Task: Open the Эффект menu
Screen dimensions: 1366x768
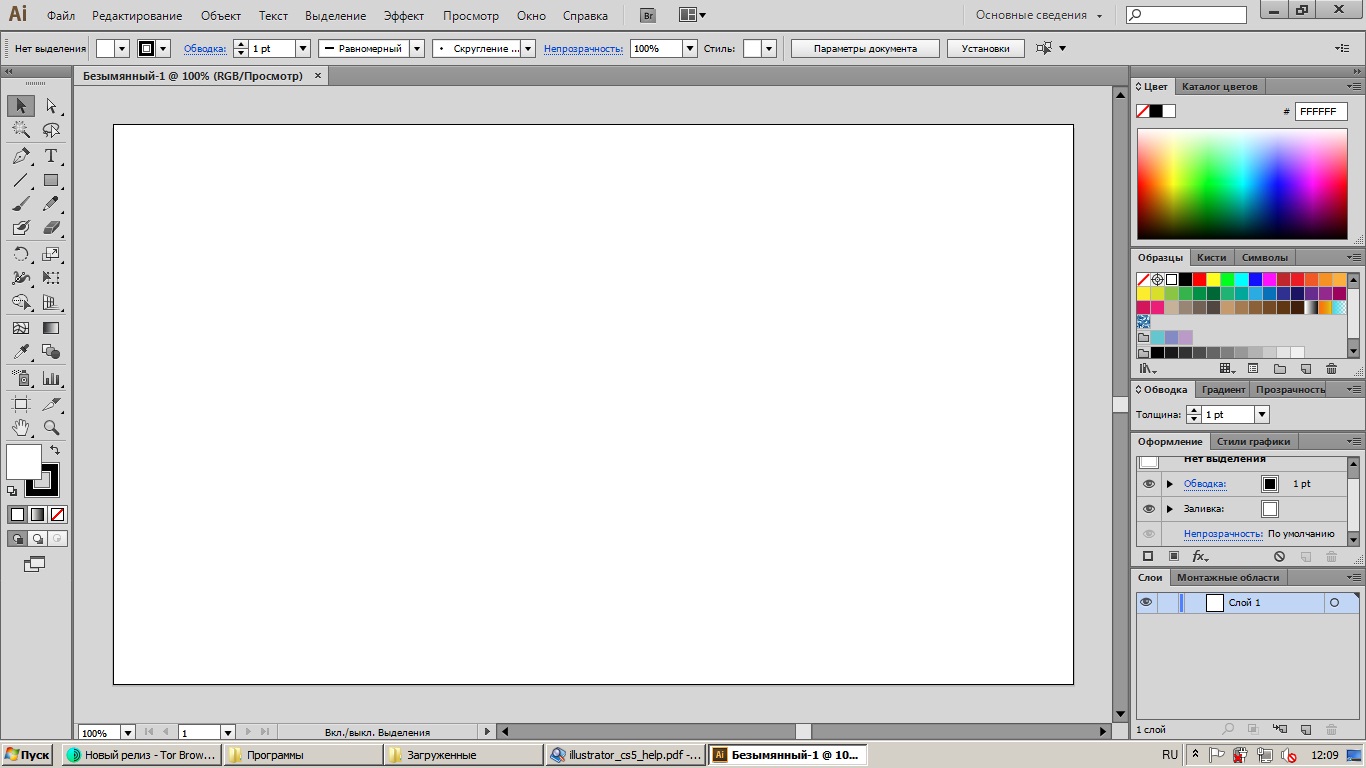Action: tap(404, 16)
